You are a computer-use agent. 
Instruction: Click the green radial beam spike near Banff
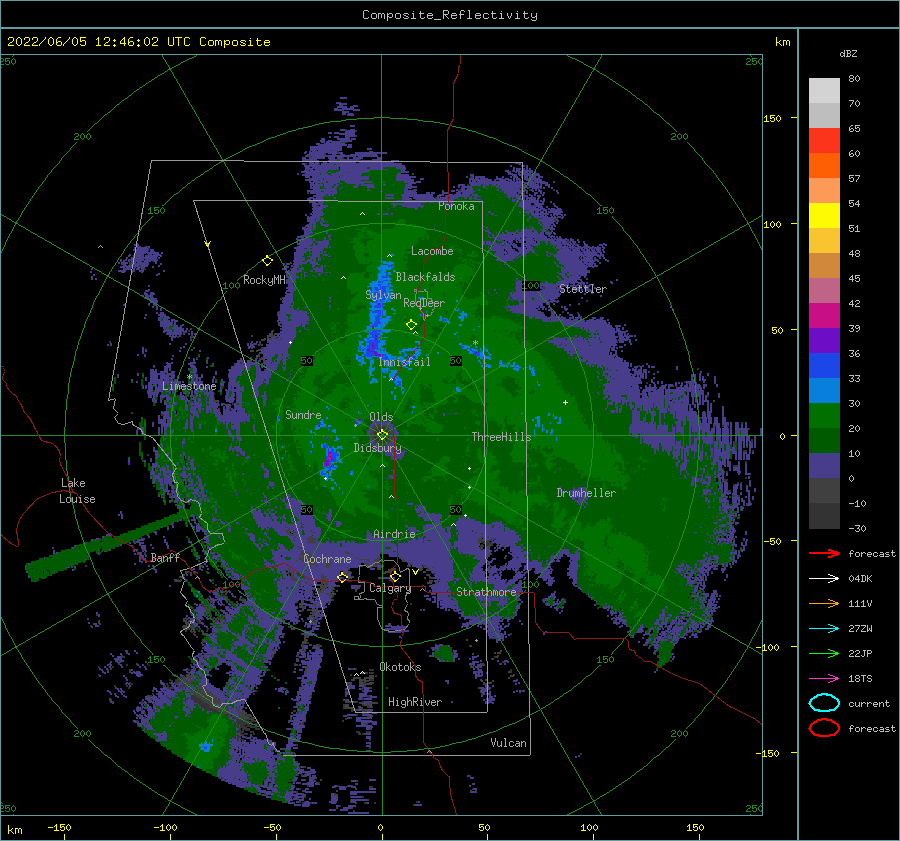[106, 545]
